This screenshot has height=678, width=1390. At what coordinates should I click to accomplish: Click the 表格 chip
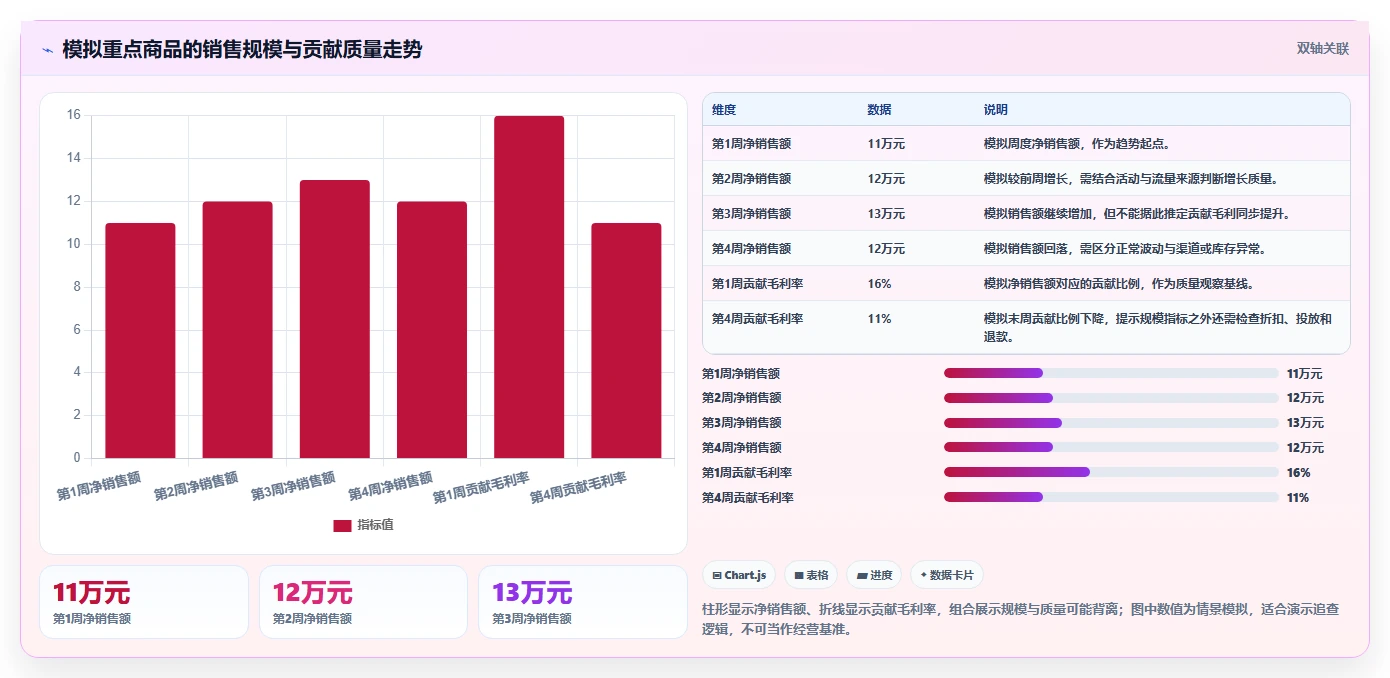811,575
